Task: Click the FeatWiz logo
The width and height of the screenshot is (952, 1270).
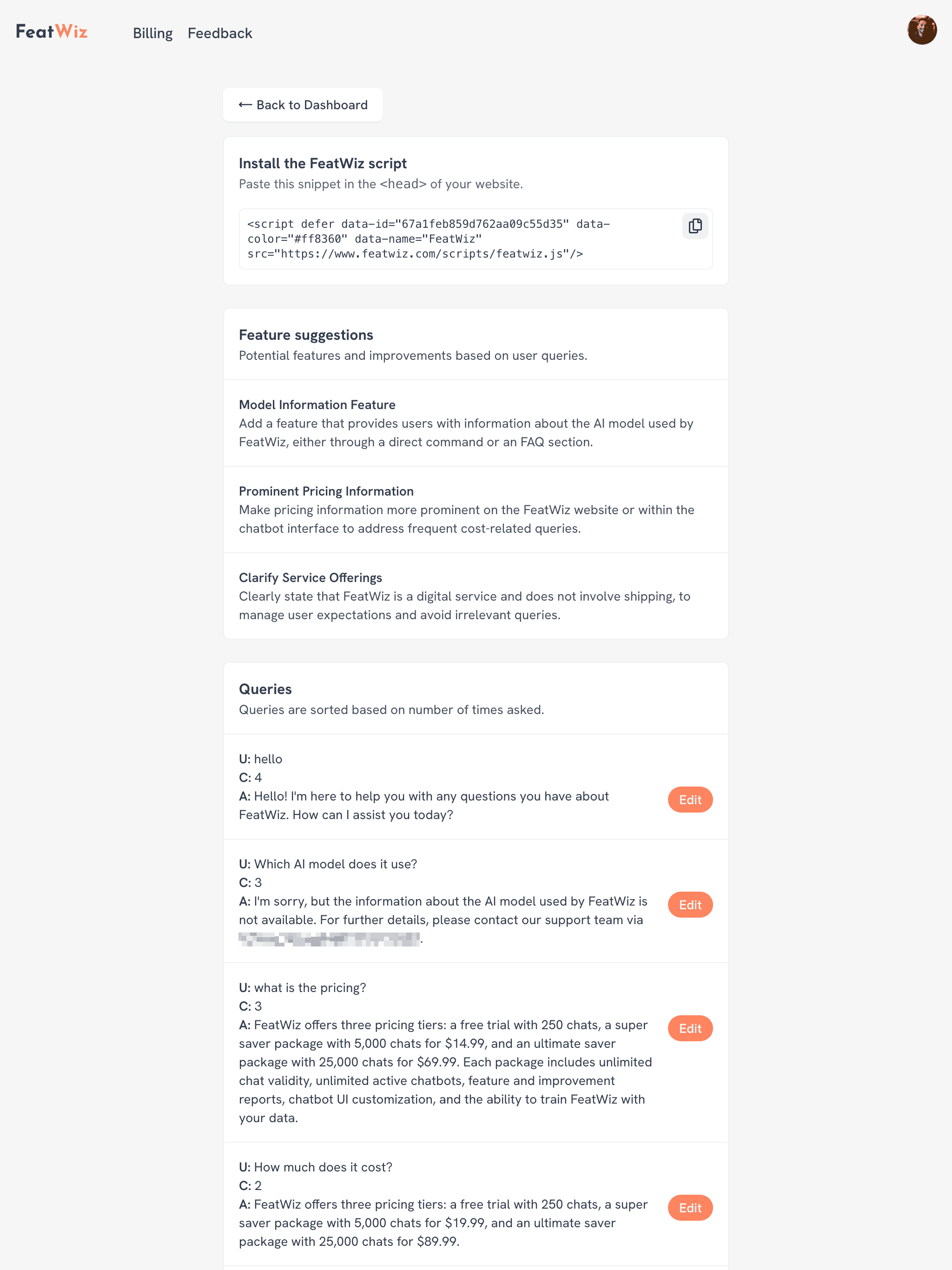Action: (51, 33)
